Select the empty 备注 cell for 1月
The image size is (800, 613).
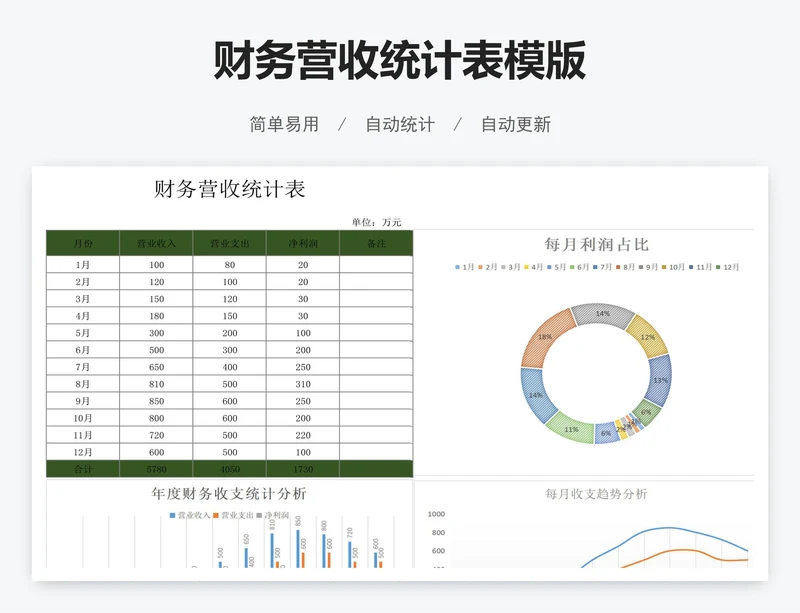(377, 265)
